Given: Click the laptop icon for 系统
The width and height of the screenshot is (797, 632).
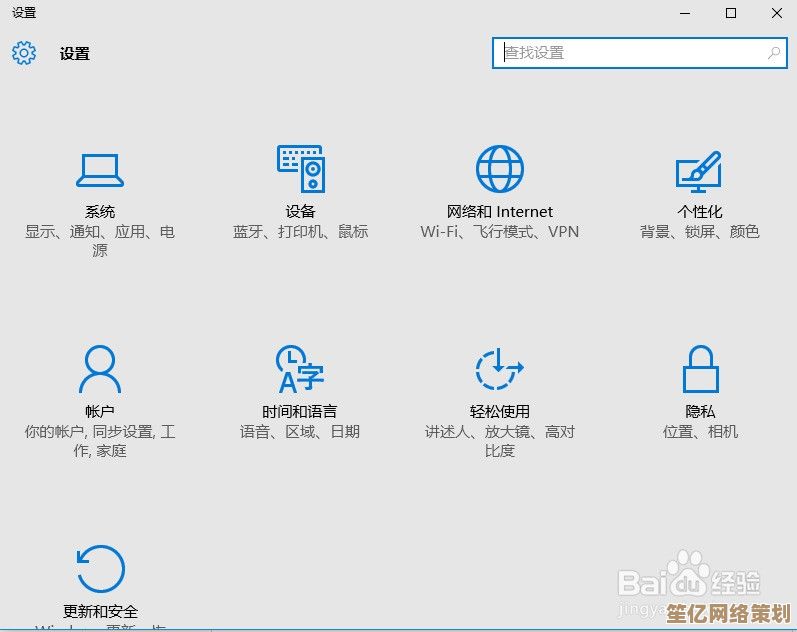Looking at the screenshot, I should (100, 170).
